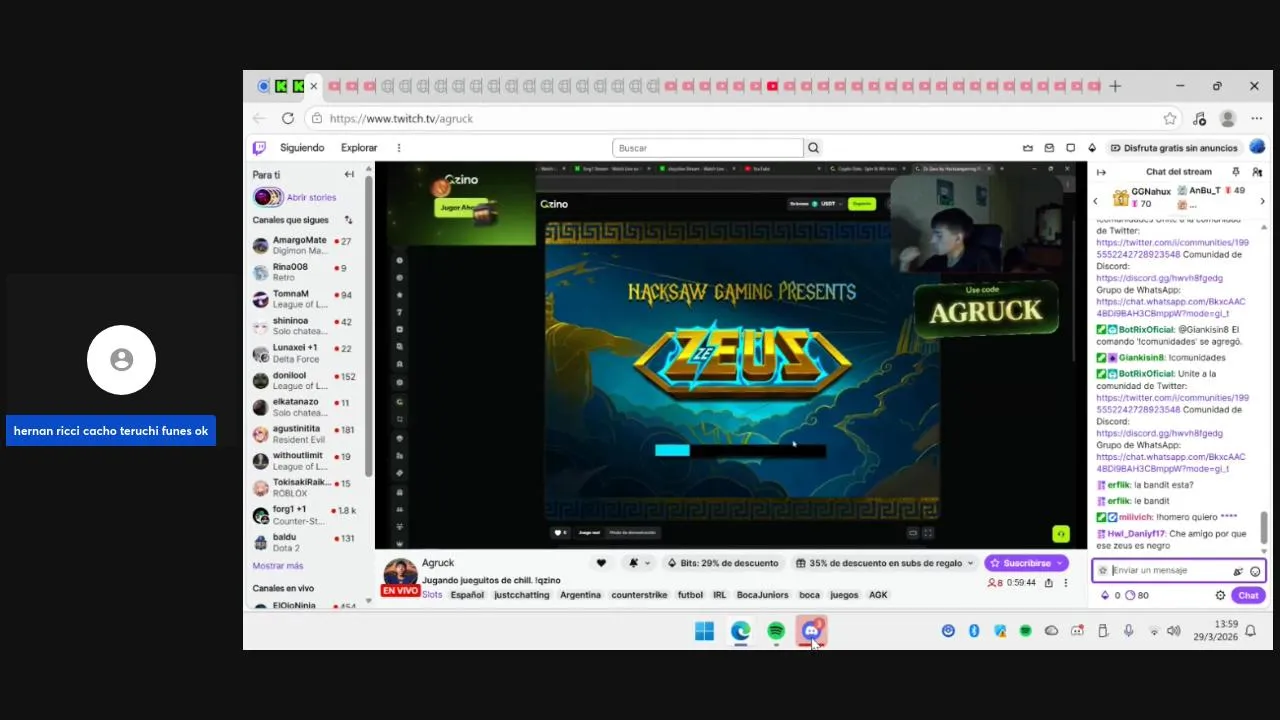Close the active browser tab
The image size is (1280, 720).
coord(313,86)
